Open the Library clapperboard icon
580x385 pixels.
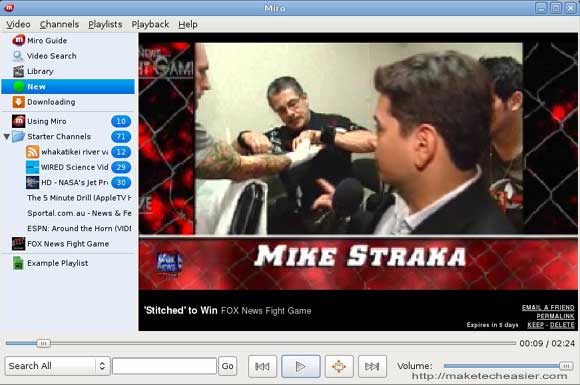point(18,71)
